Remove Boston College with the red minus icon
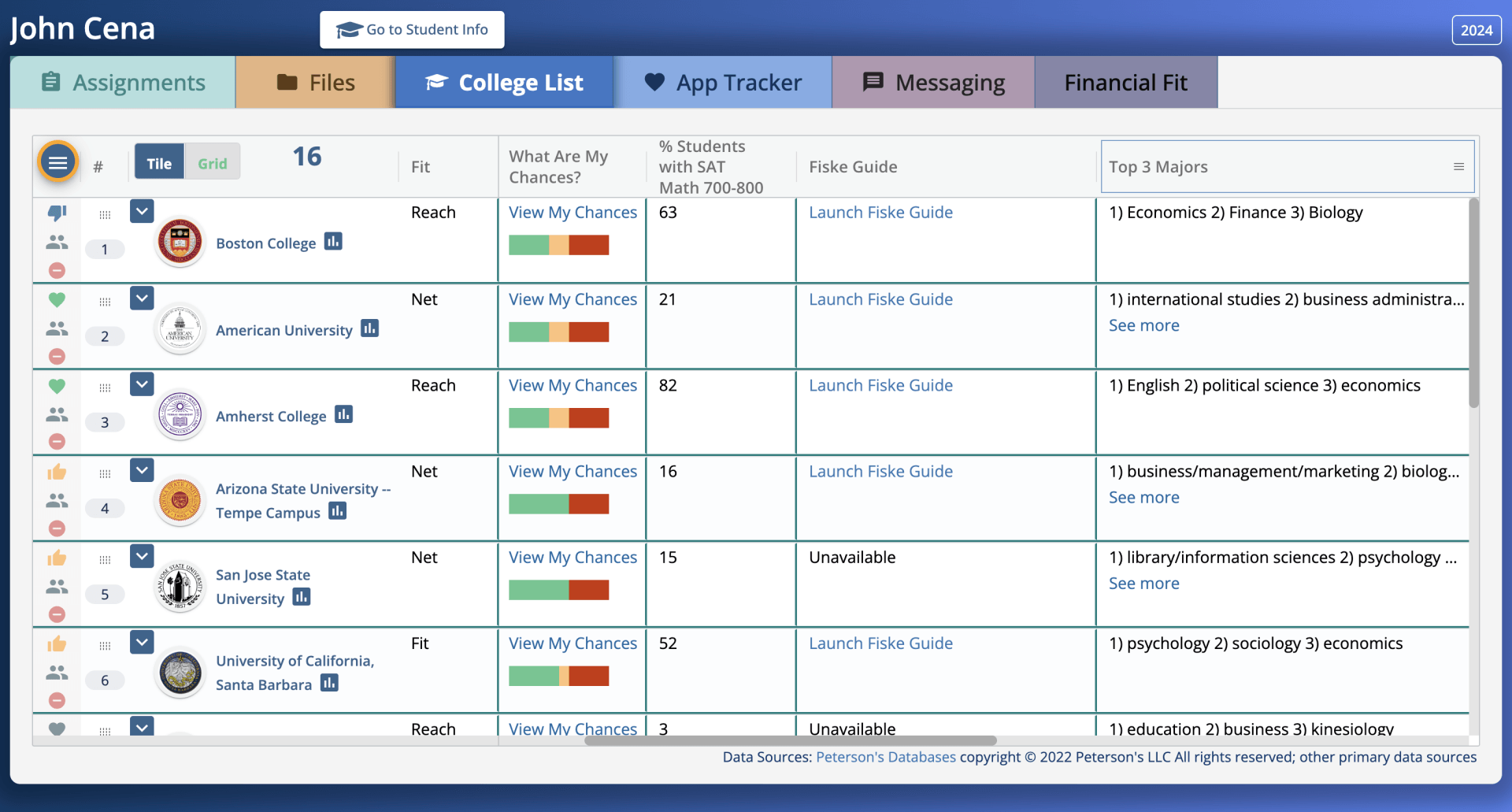Screen dimensions: 1512x812 coord(57,270)
